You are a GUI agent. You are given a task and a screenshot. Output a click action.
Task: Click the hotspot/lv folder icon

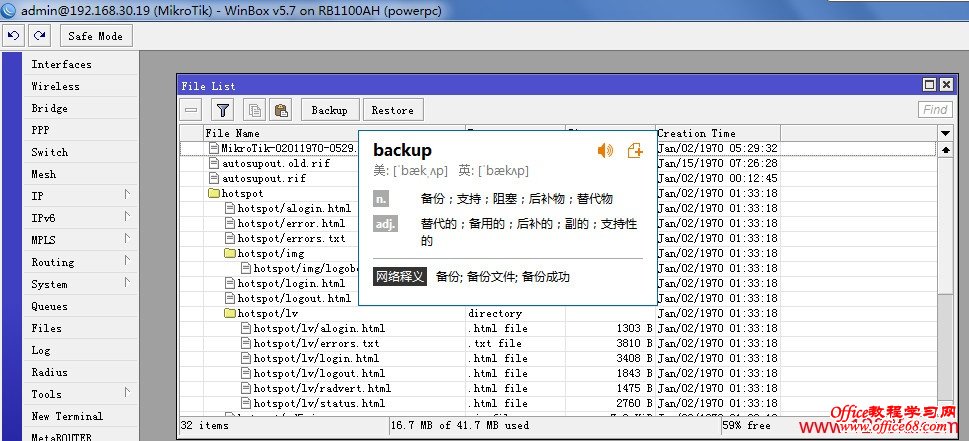(x=230, y=313)
